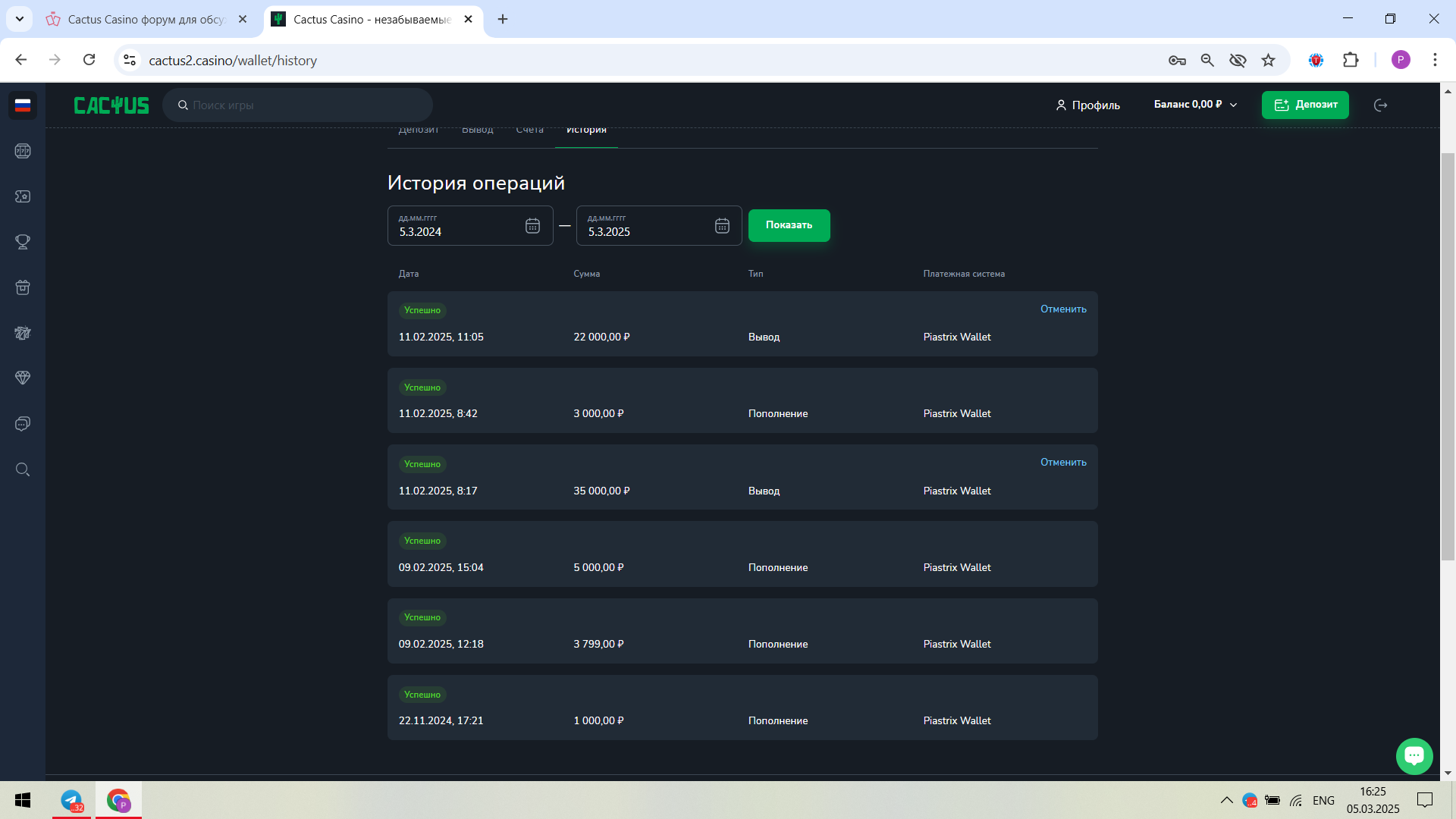Open the trophy tournaments sidebar icon
Screen dimensions: 1456x819
click(23, 242)
